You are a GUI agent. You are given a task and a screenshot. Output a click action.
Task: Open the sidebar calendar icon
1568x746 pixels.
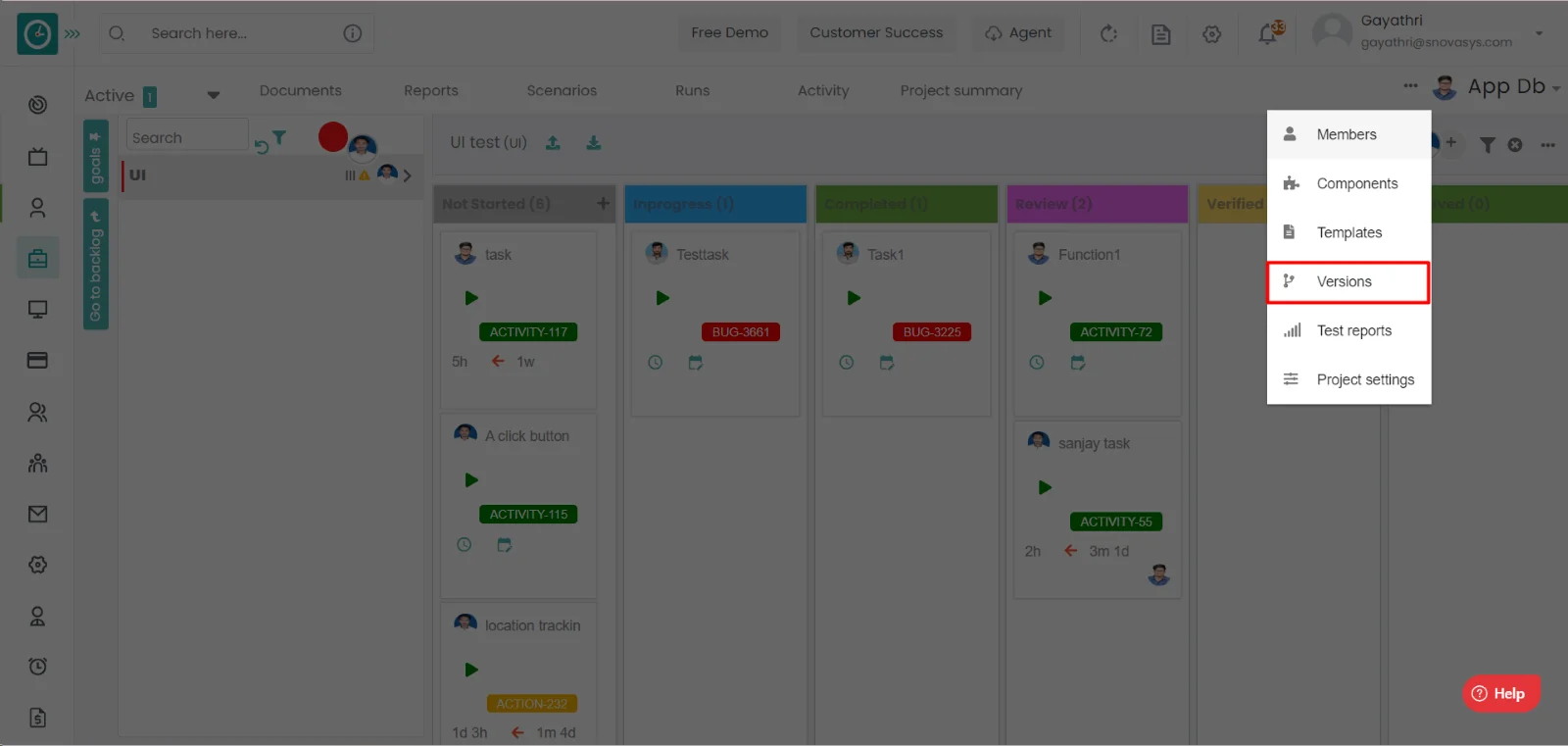(37, 157)
